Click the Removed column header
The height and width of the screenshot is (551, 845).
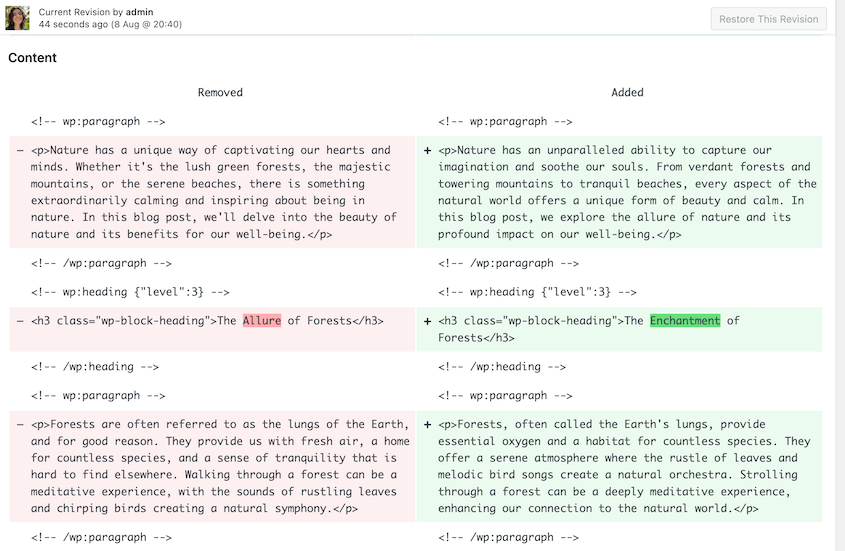point(220,92)
